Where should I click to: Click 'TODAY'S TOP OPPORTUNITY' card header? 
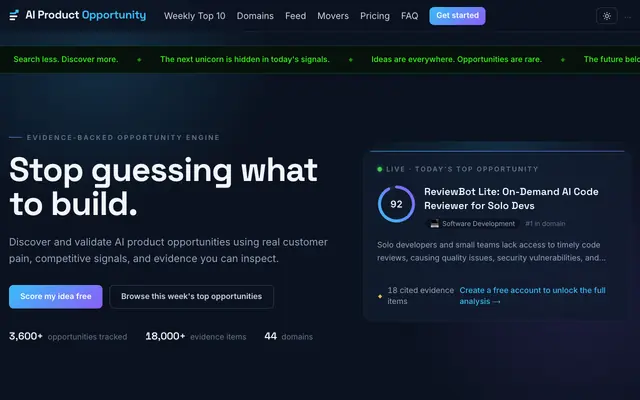[x=476, y=169]
